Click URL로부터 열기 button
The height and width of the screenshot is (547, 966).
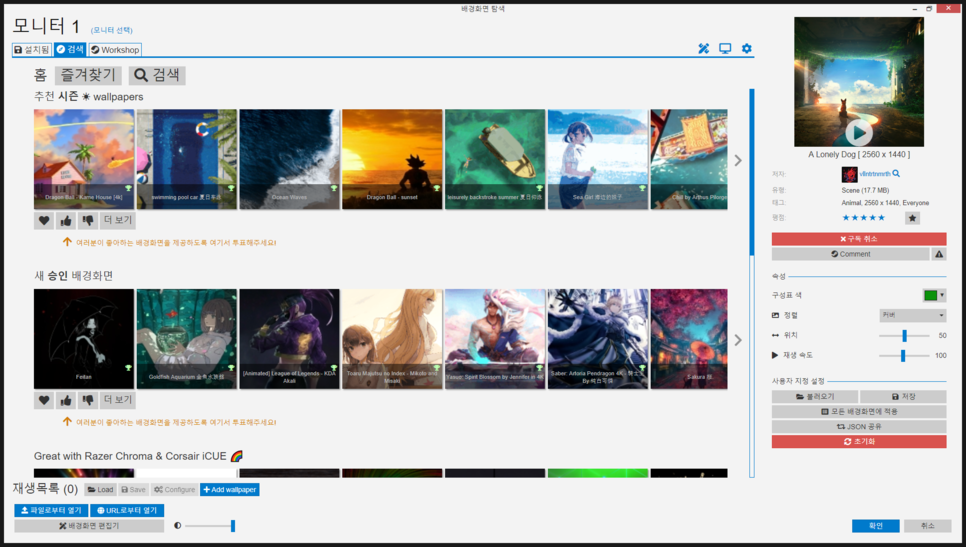click(127, 511)
